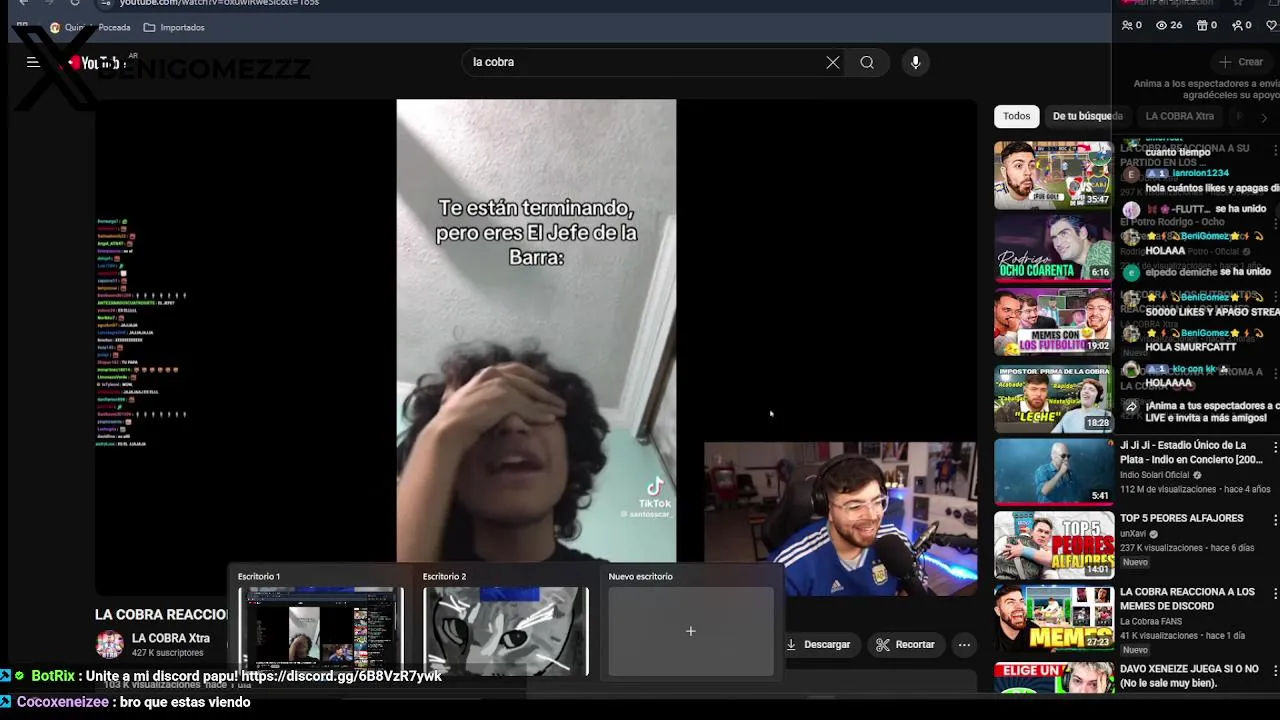Open the 'TOP 5 PEORES ALFAJORES' video title
Viewport: 1280px width, 720px height.
pyautogui.click(x=1181, y=518)
